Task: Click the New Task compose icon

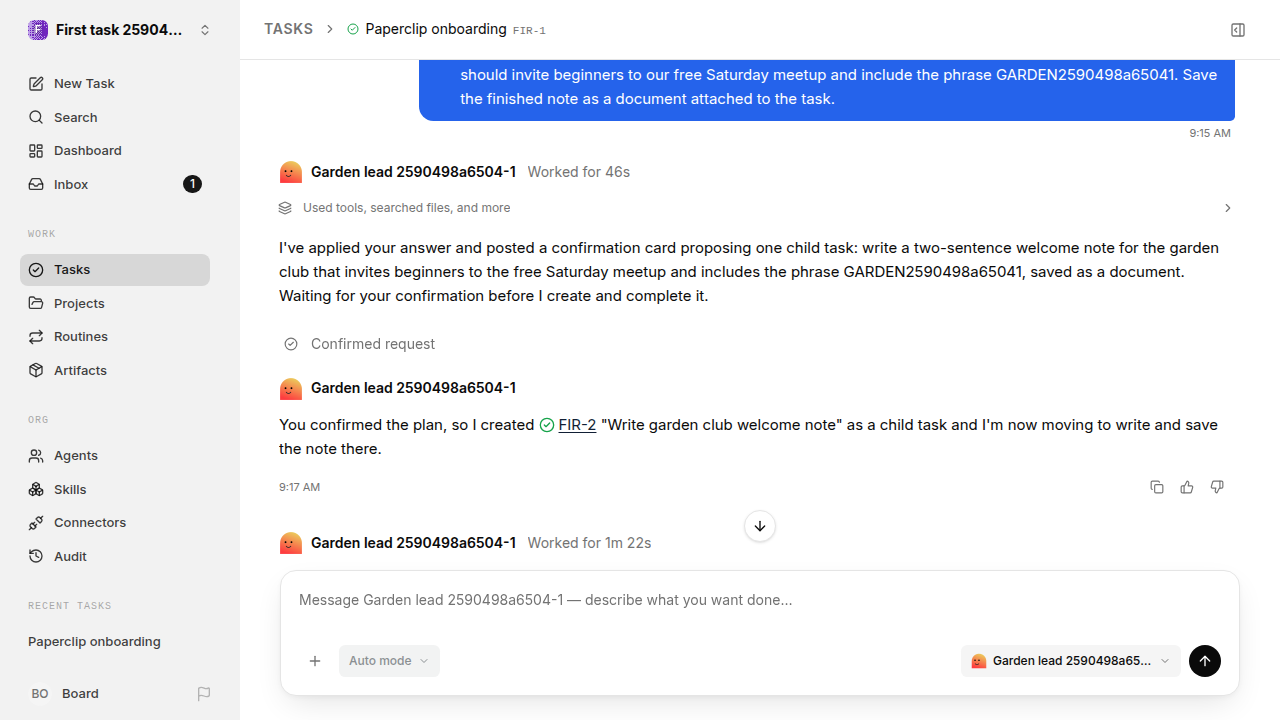Action: pos(36,84)
